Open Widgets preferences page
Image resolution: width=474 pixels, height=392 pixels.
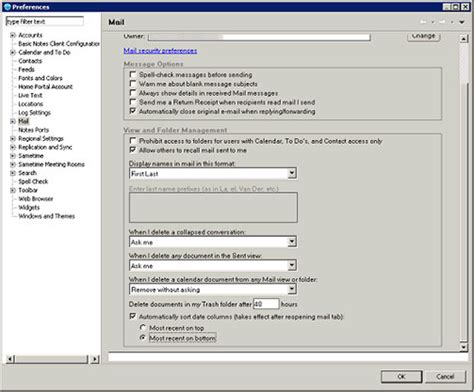click(x=29, y=208)
